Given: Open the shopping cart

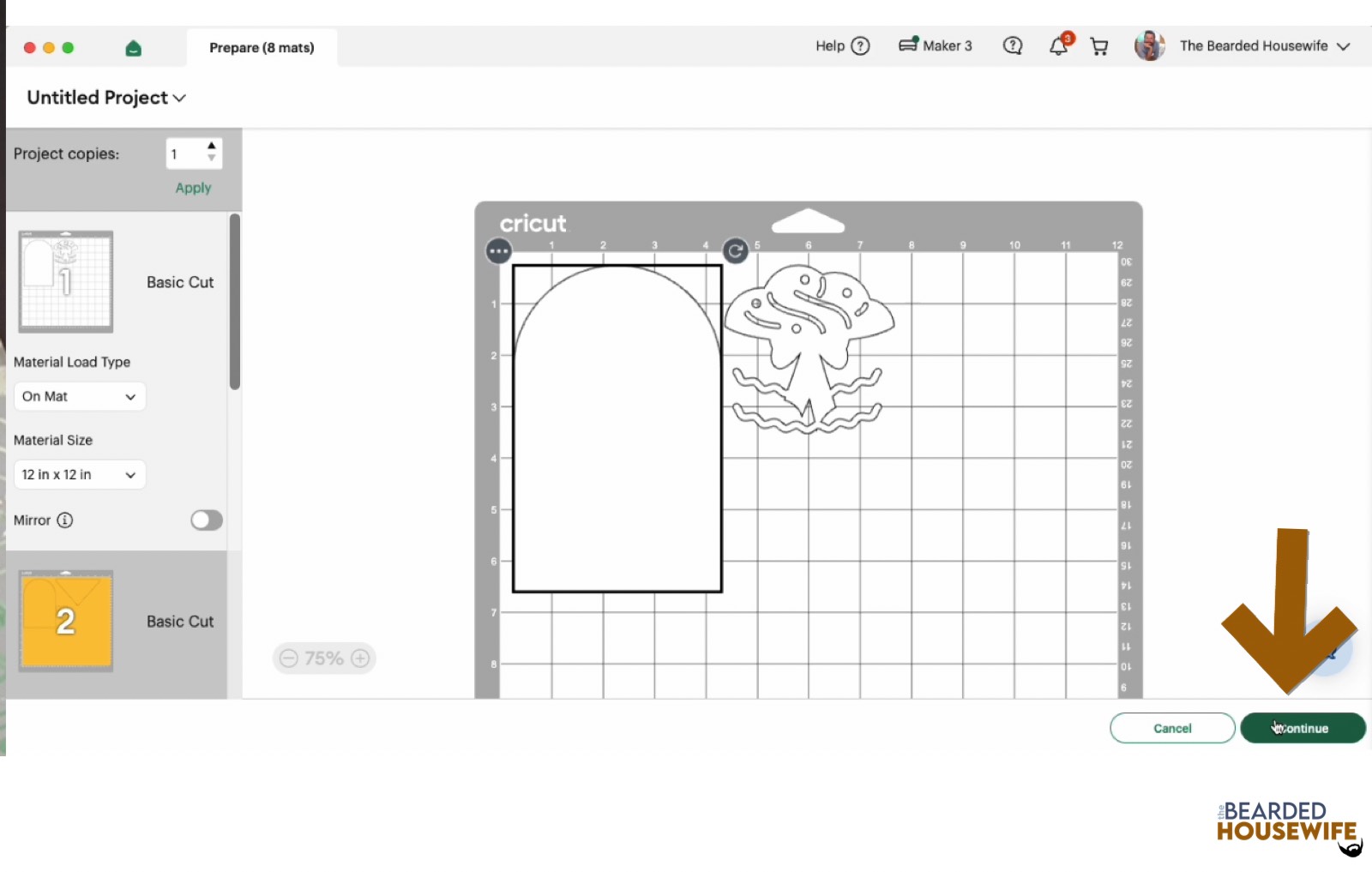Looking at the screenshot, I should click(1098, 46).
